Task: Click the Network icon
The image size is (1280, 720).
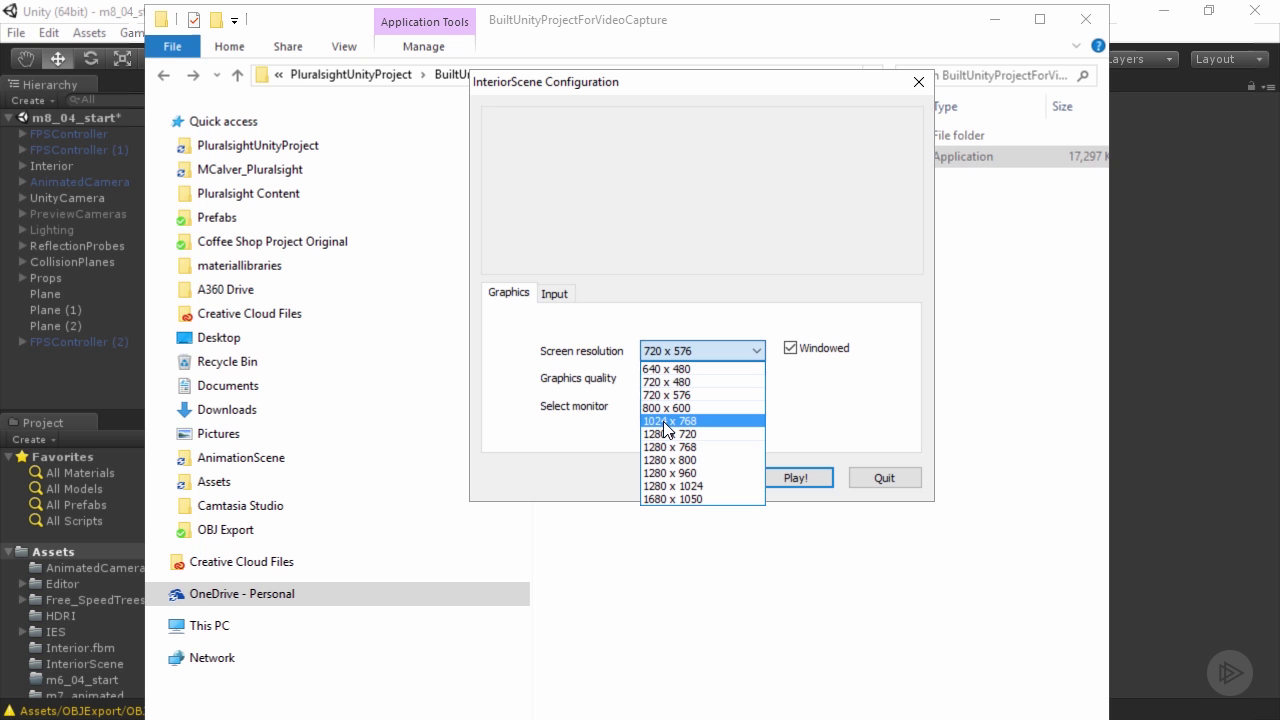Action: point(177,658)
